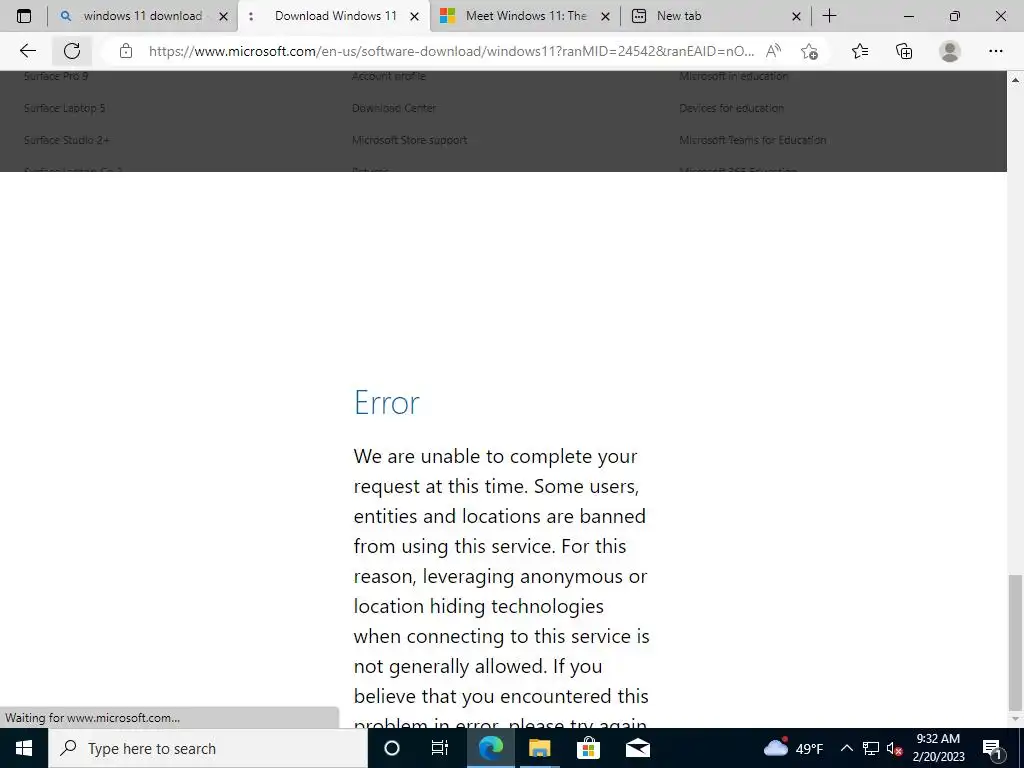This screenshot has width=1024, height=768.
Task: View site information via the lock icon
Action: [126, 51]
